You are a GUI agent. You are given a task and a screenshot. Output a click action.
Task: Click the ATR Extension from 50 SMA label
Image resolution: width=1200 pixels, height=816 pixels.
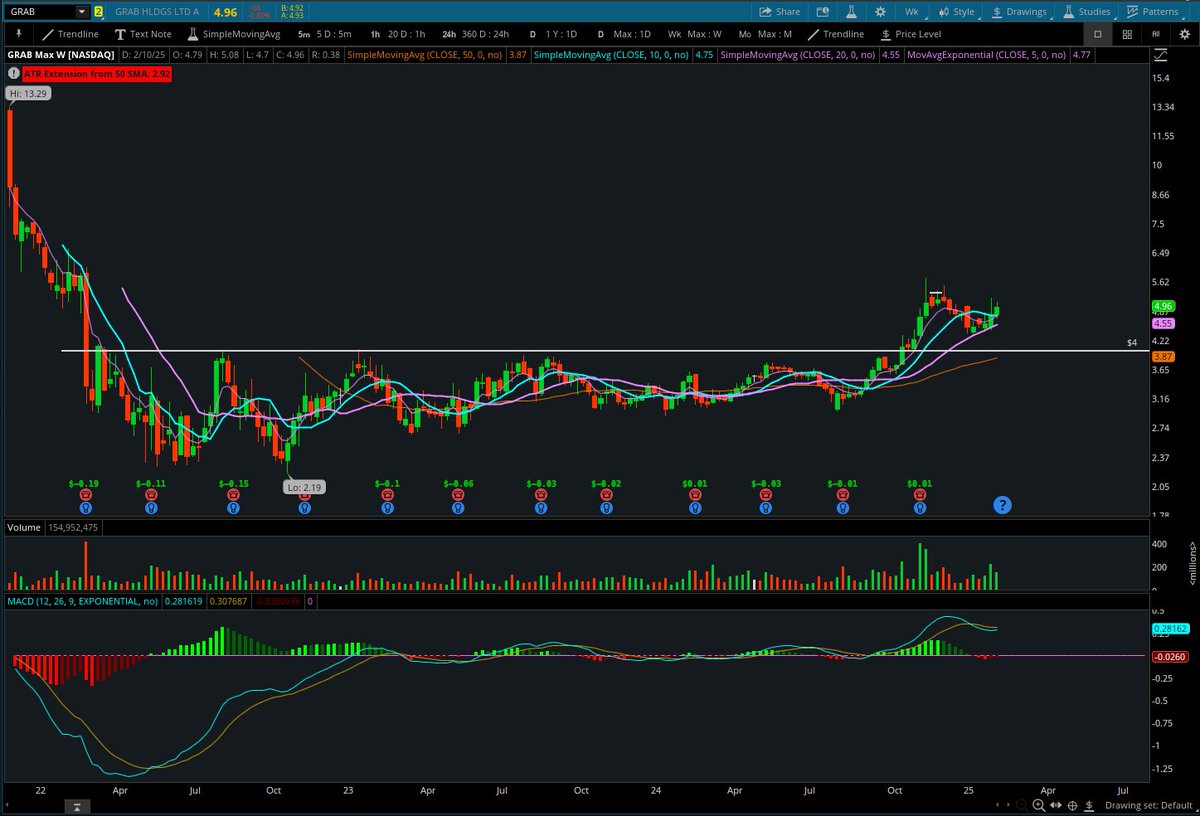pos(96,73)
